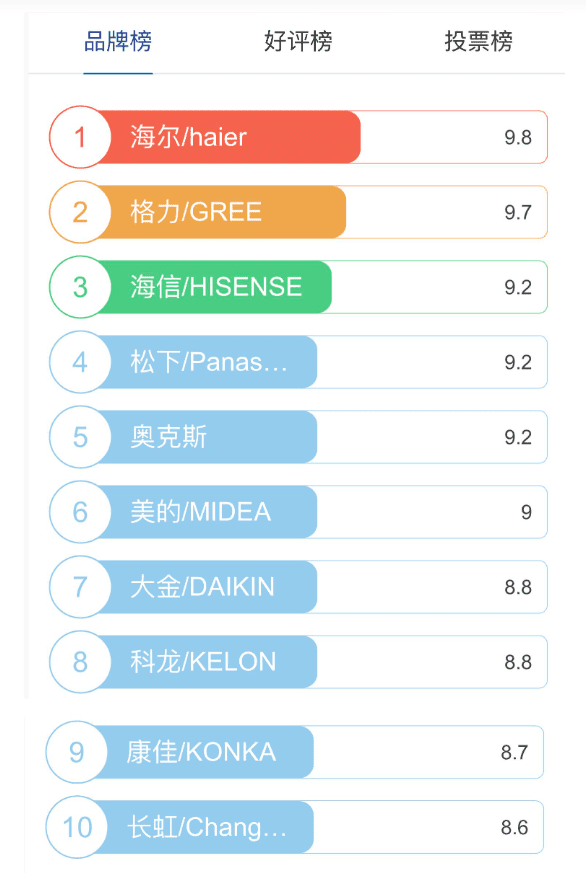Screen dimensions: 586x873
Task: Open the 松下/Panas… brand entry
Action: pos(298,362)
